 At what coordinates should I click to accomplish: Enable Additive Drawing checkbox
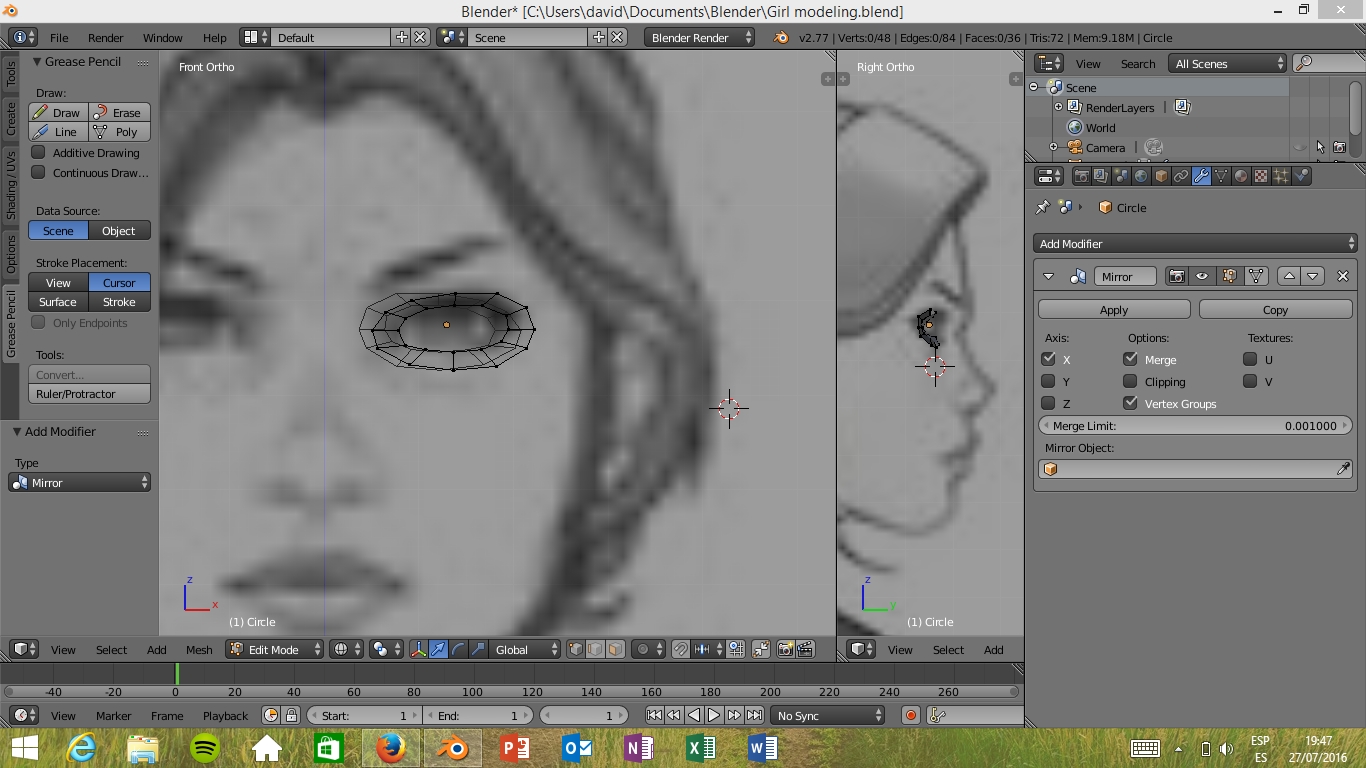tap(38, 153)
